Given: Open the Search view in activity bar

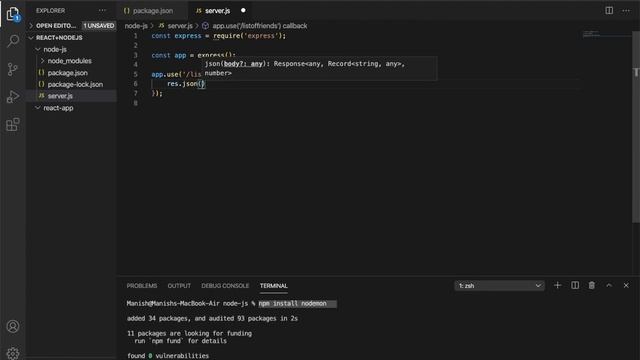Looking at the screenshot, I should coord(13,41).
